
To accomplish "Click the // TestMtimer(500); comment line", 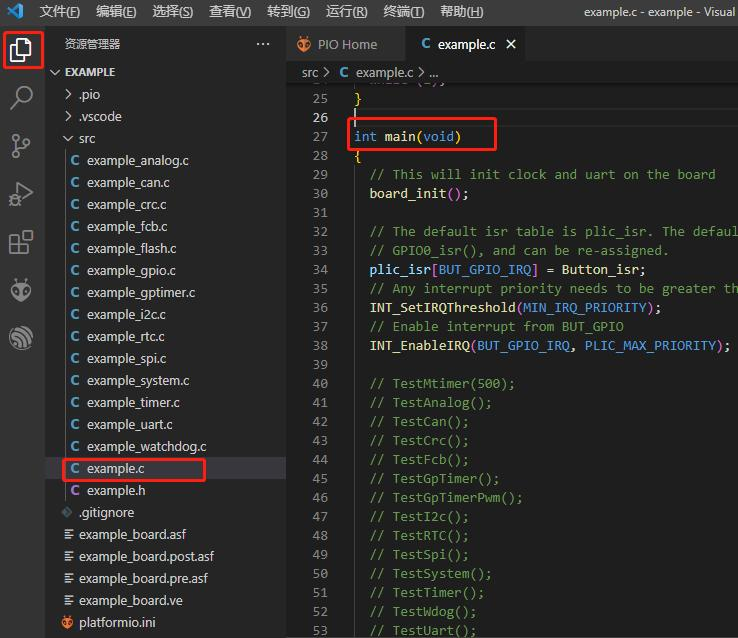I will (442, 384).
